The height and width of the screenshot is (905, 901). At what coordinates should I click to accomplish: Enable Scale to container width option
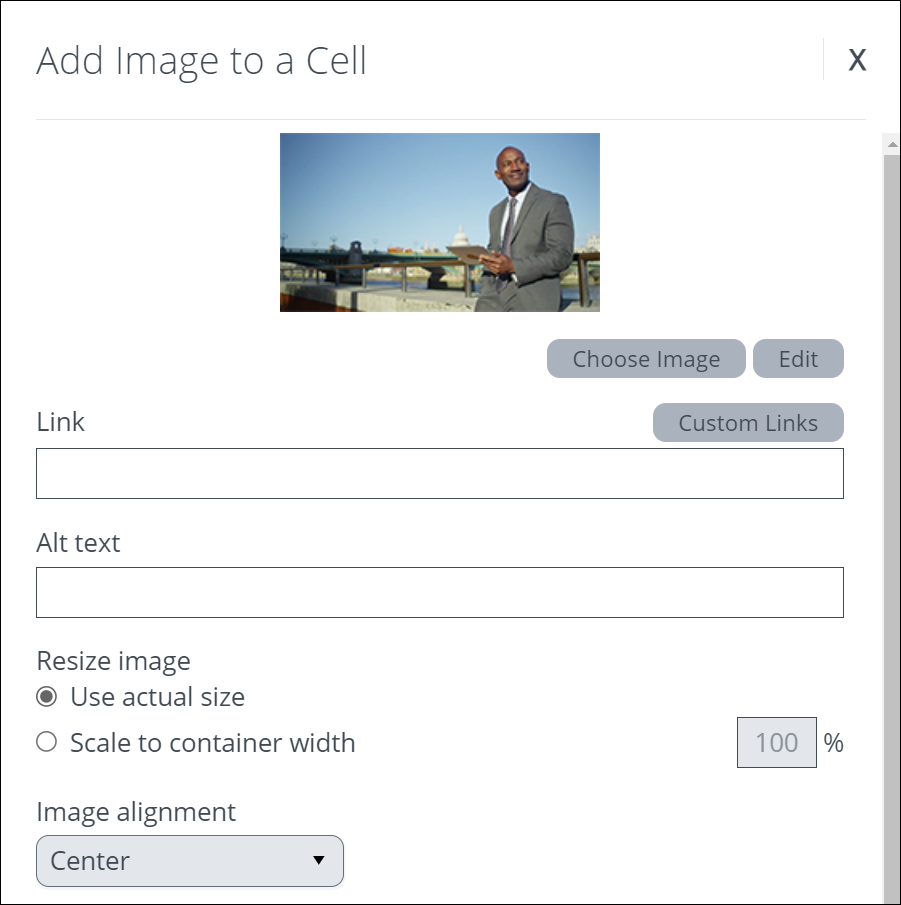pos(46,742)
